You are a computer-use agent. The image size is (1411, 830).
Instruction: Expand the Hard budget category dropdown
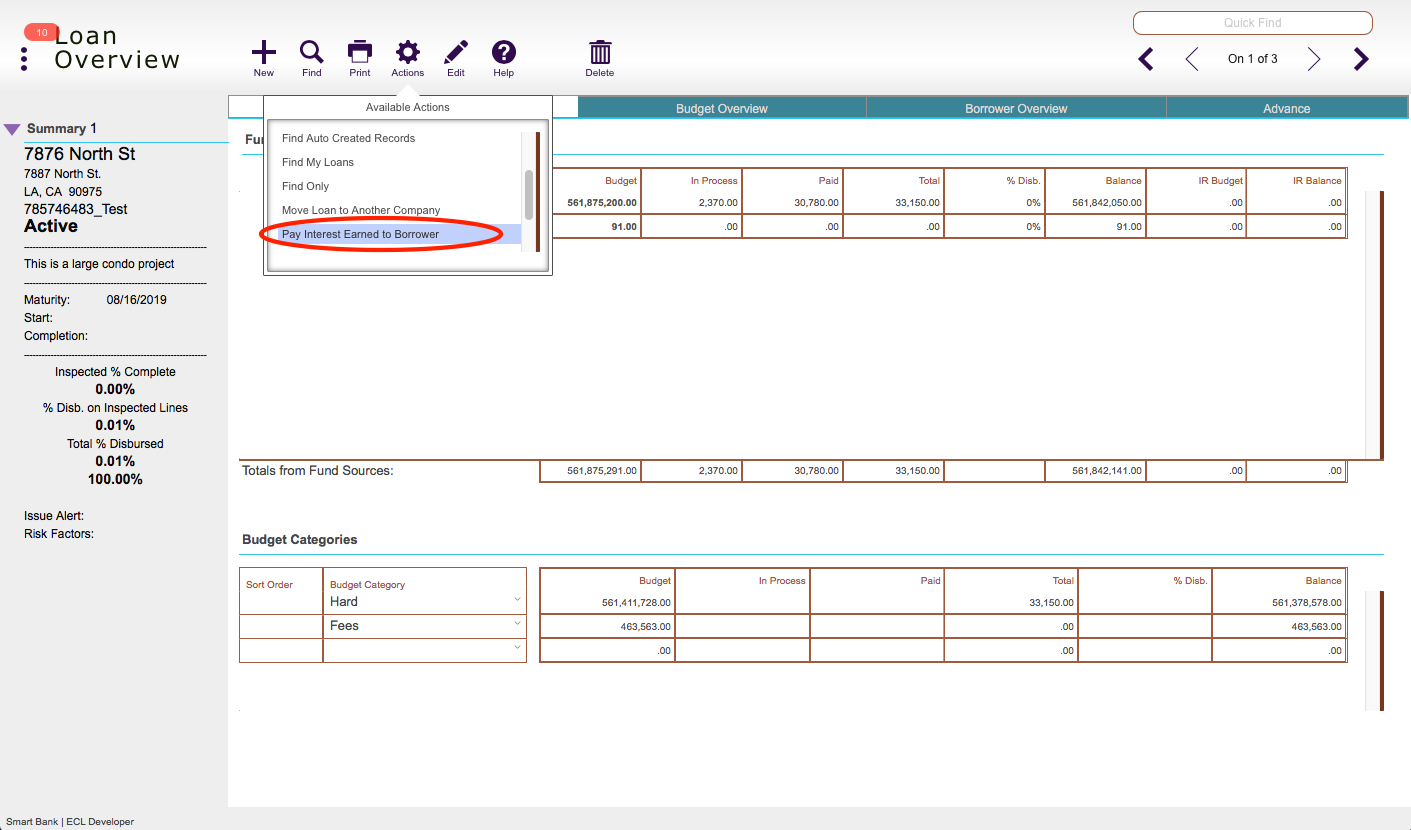click(x=517, y=600)
